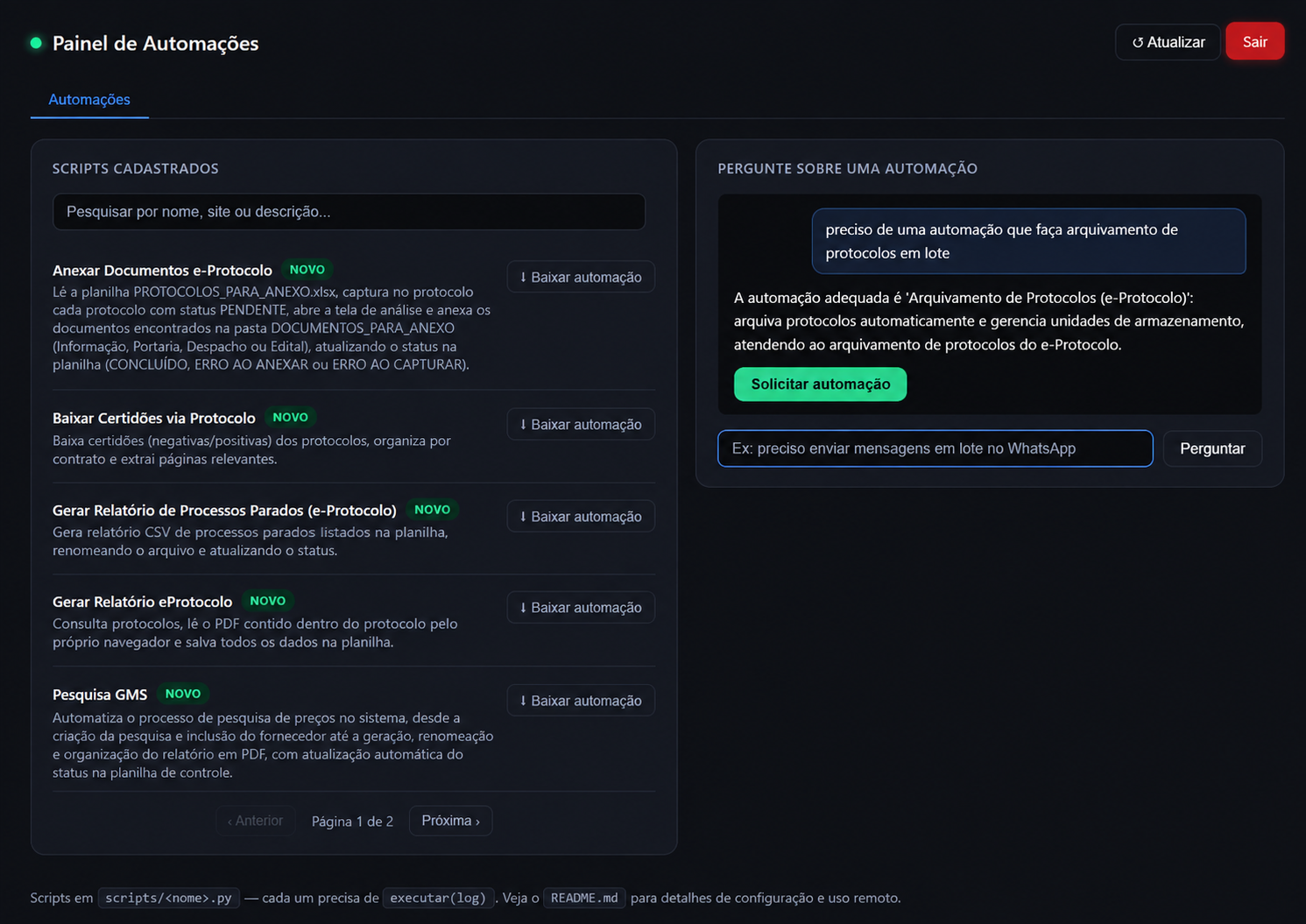Focus the question input field
Image resolution: width=1306 pixels, height=924 pixels.
[x=935, y=448]
